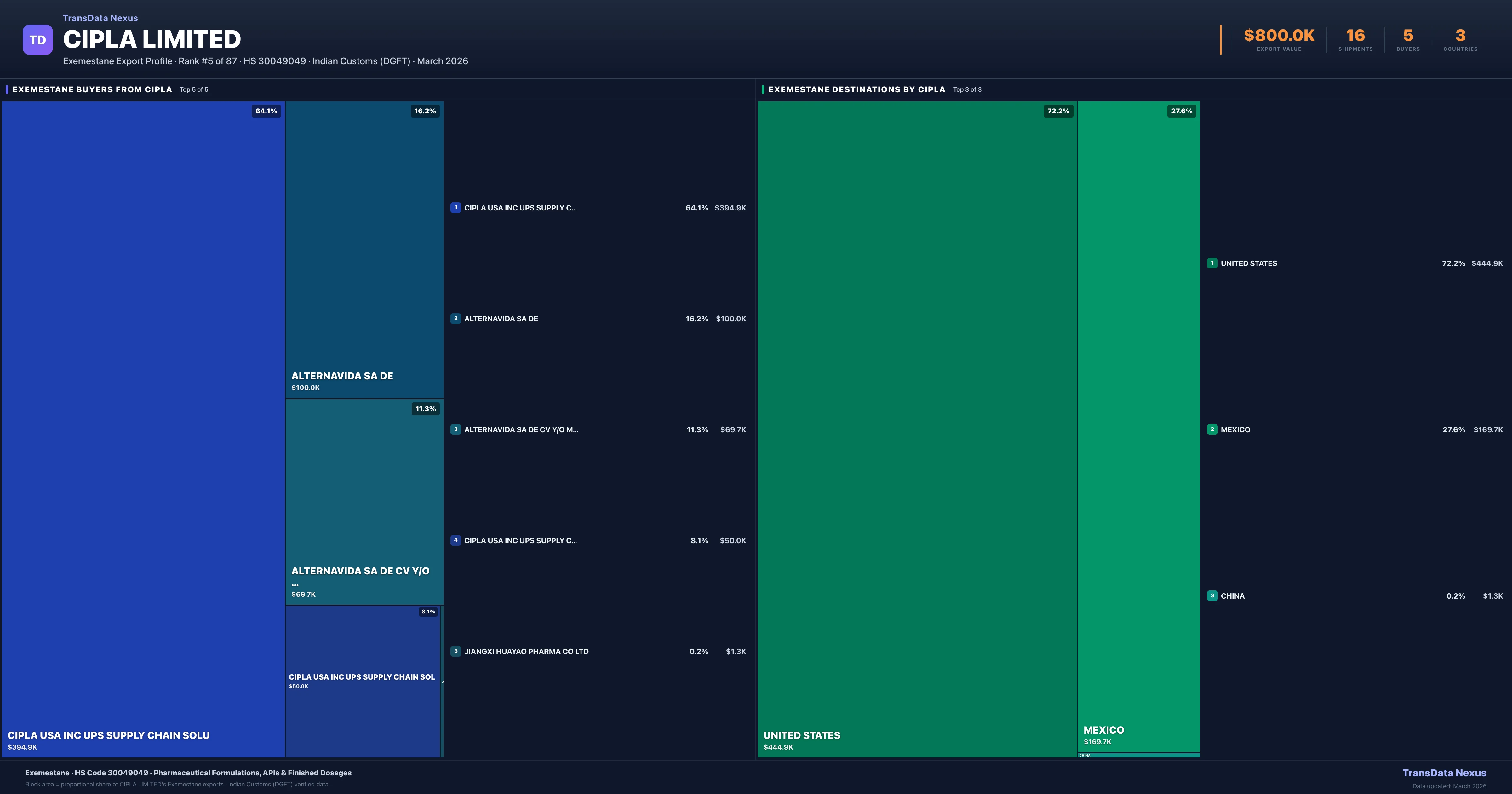Screen dimensions: 1512x794
Task: Click rank badge 2 beside MEXICO
Action: pos(1212,429)
